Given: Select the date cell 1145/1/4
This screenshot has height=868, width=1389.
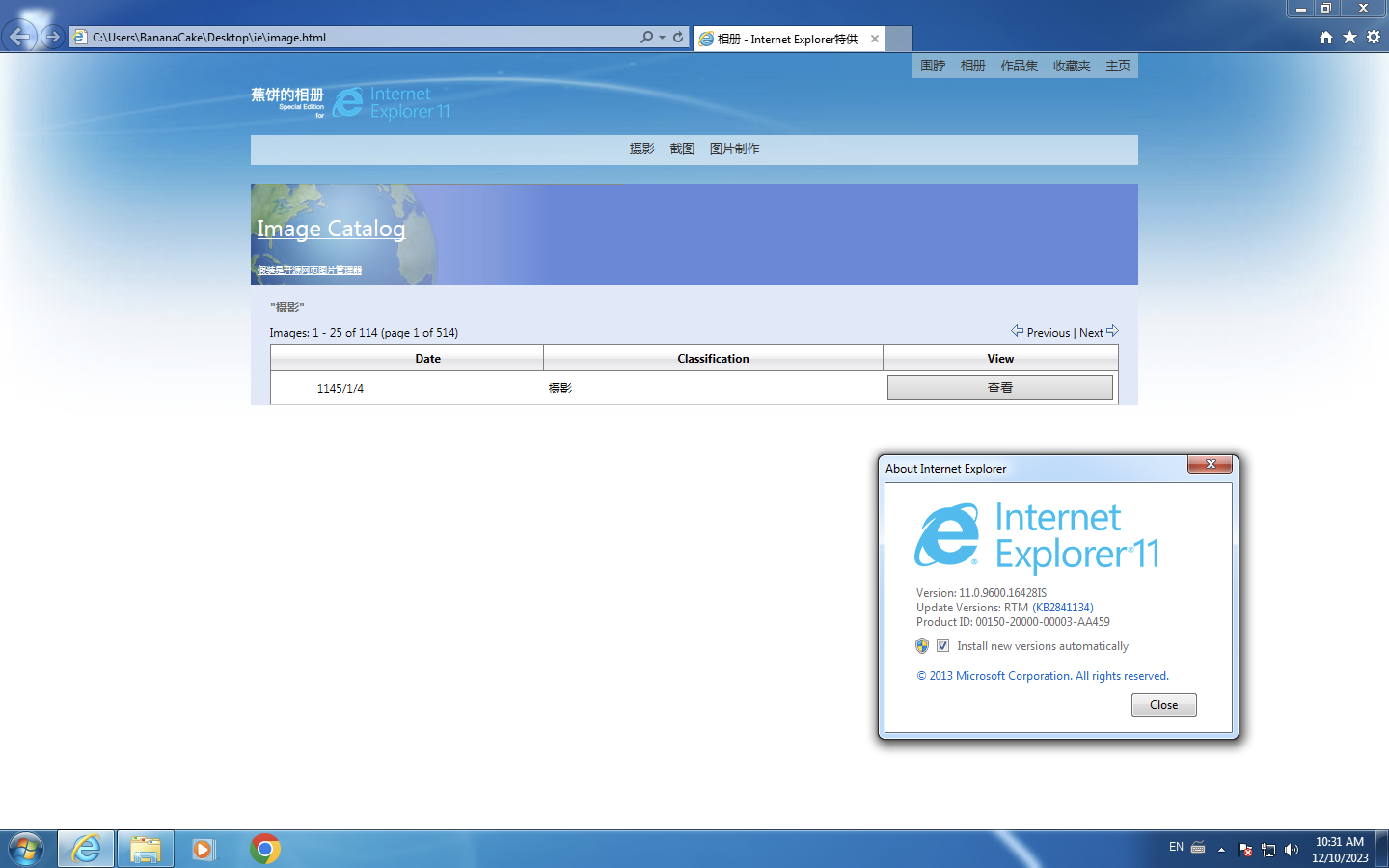Looking at the screenshot, I should (x=340, y=388).
